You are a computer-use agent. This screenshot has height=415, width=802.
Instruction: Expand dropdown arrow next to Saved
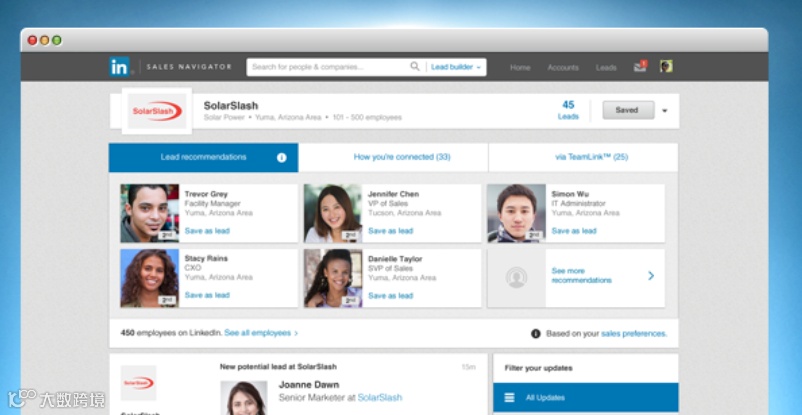(664, 111)
